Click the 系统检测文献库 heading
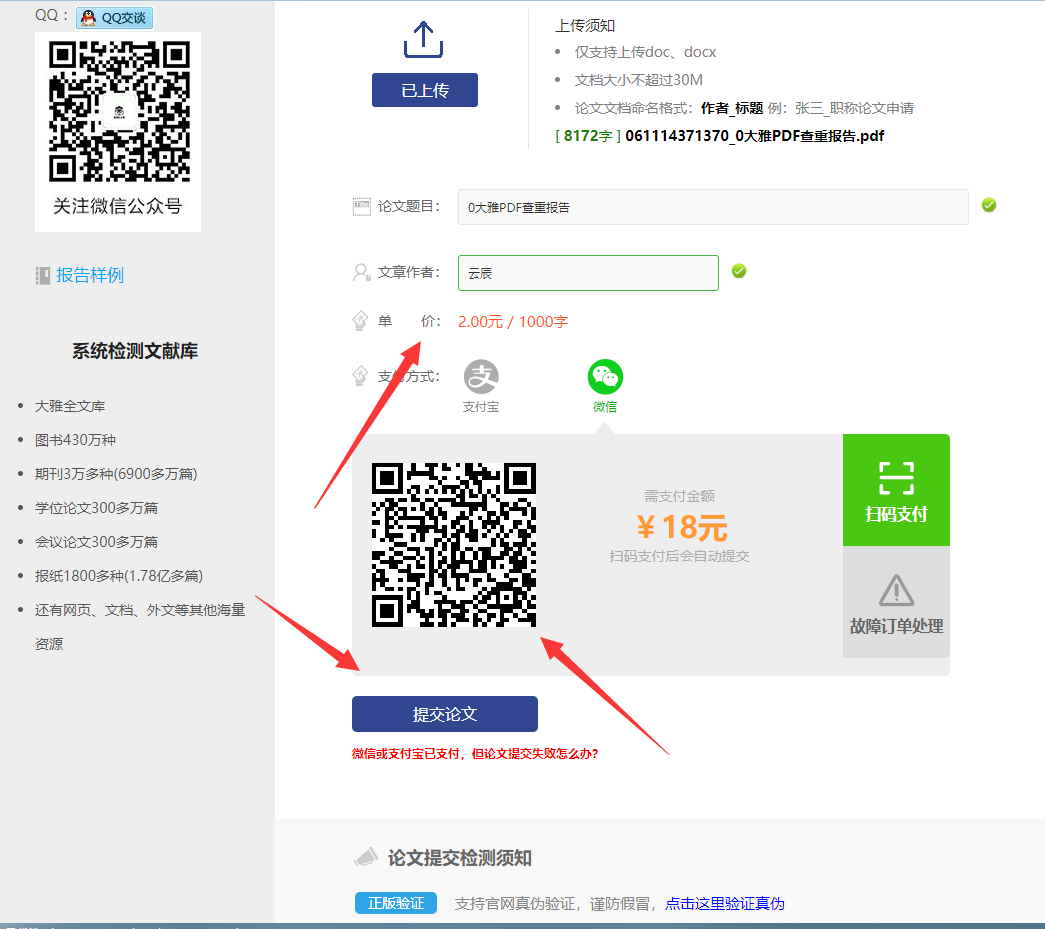 (x=135, y=351)
